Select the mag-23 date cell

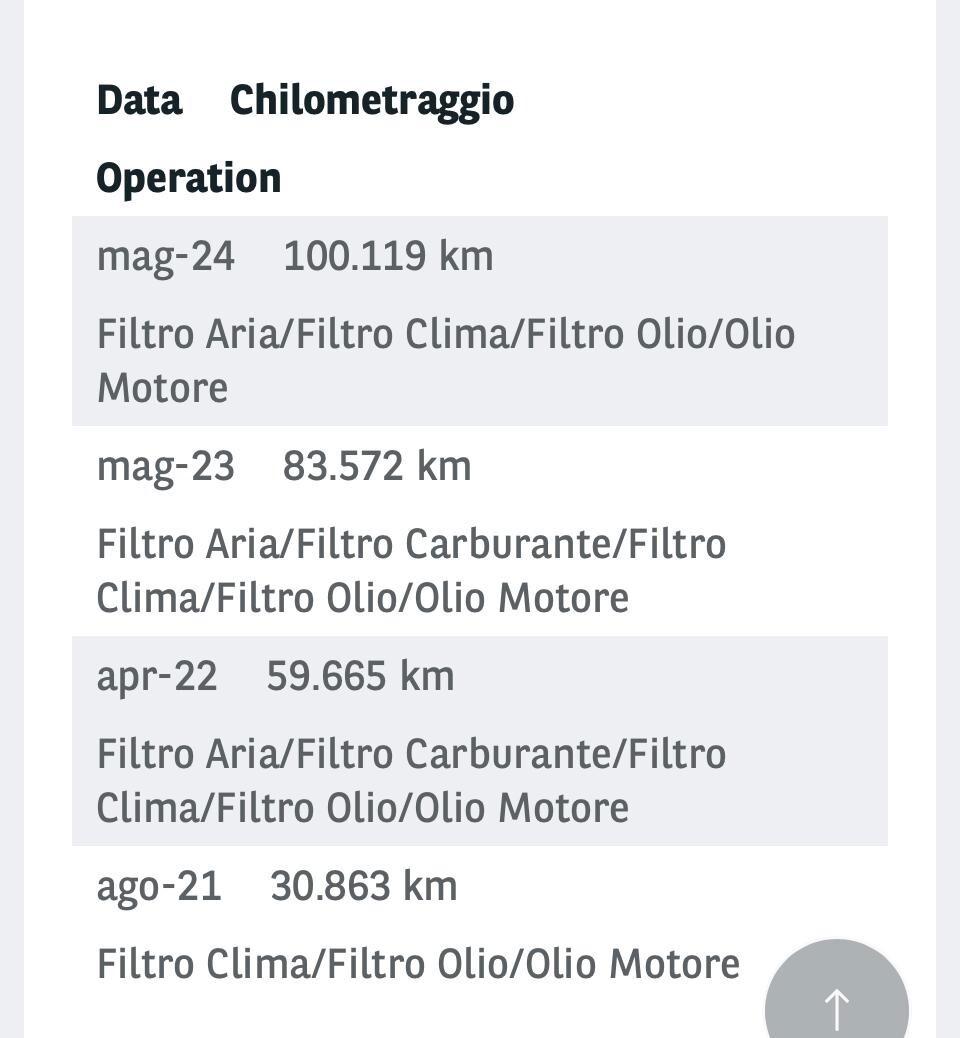[x=166, y=467]
